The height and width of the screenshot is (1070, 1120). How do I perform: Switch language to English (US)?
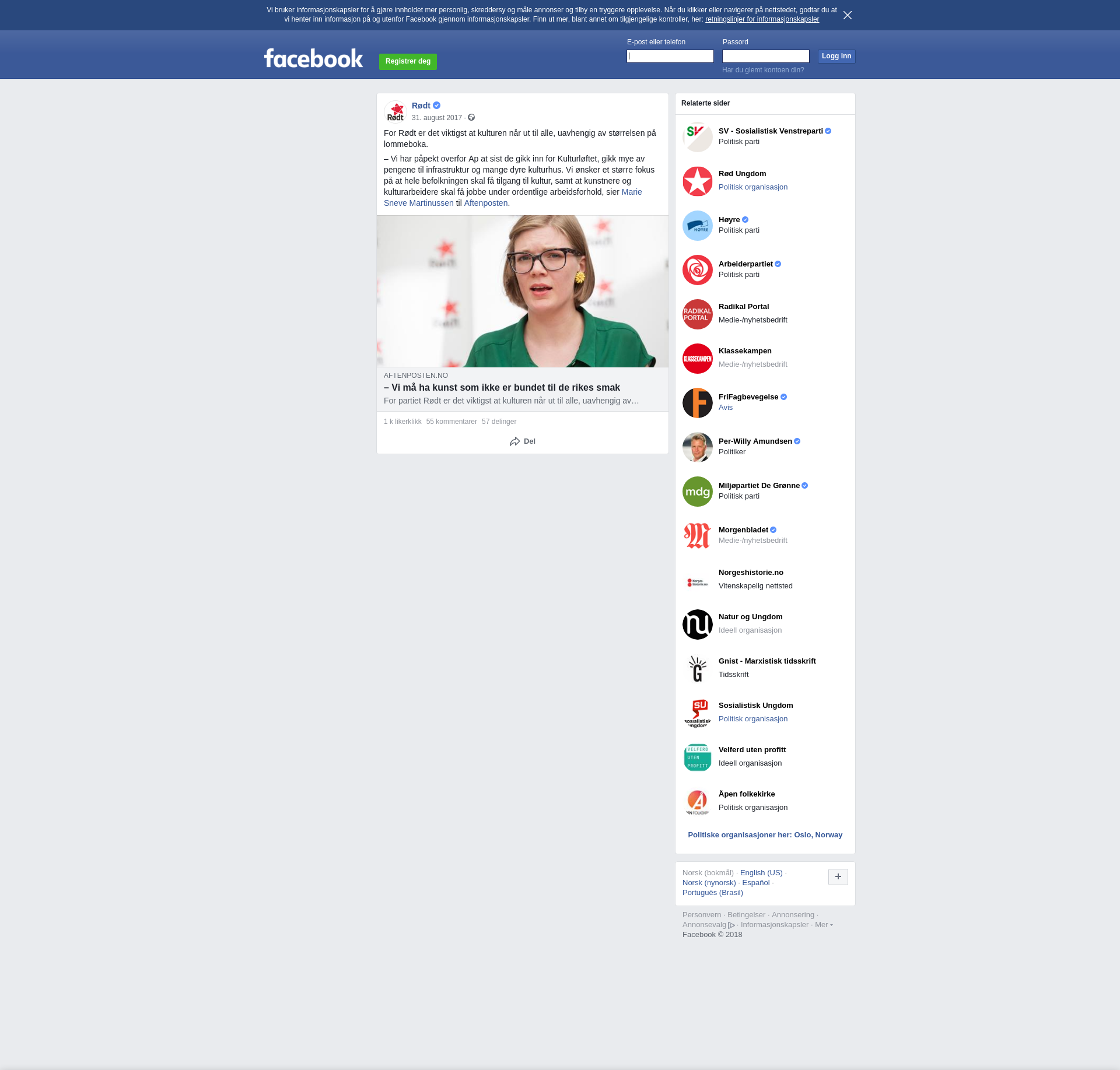[x=761, y=873]
